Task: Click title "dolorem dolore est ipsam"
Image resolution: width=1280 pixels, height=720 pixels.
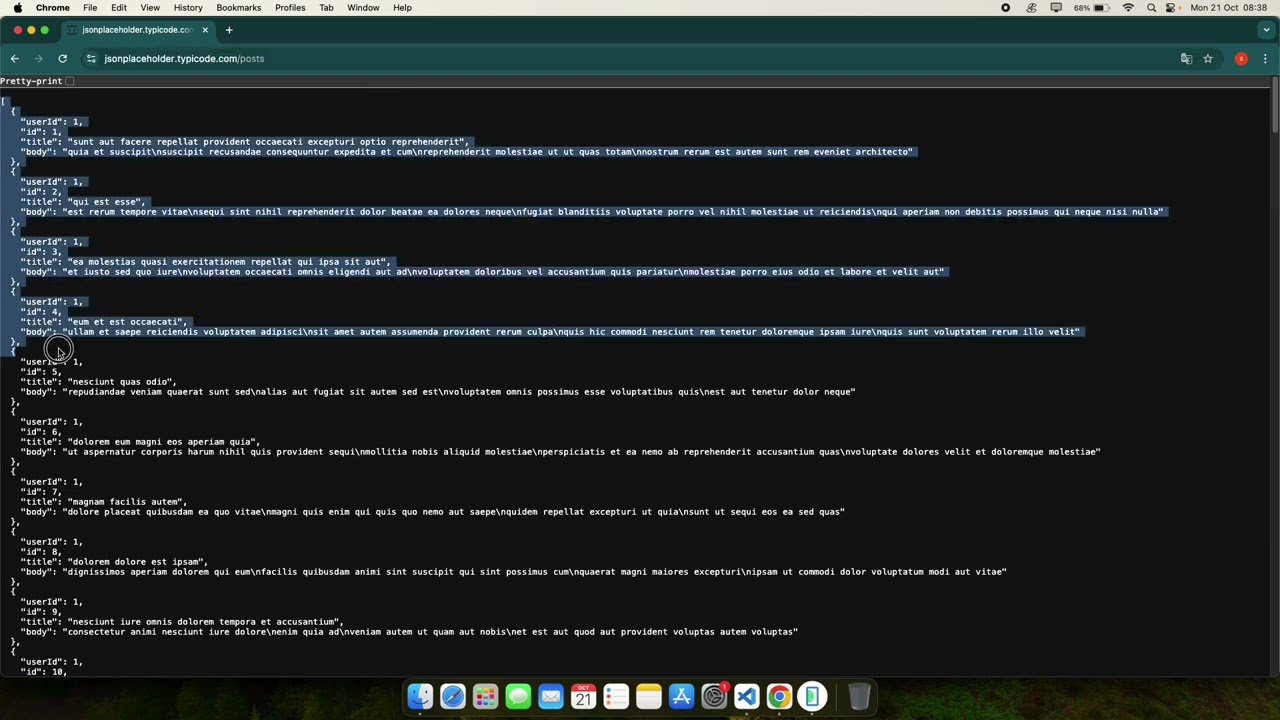Action: [137, 562]
